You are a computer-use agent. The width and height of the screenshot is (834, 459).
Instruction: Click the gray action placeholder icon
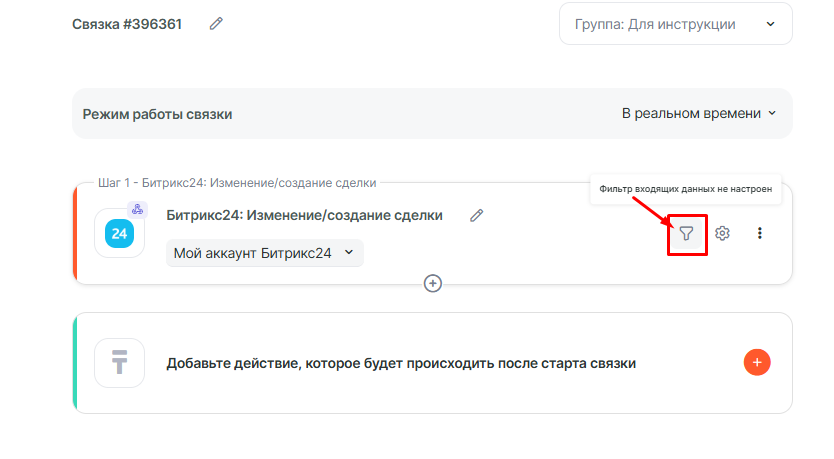point(119,362)
